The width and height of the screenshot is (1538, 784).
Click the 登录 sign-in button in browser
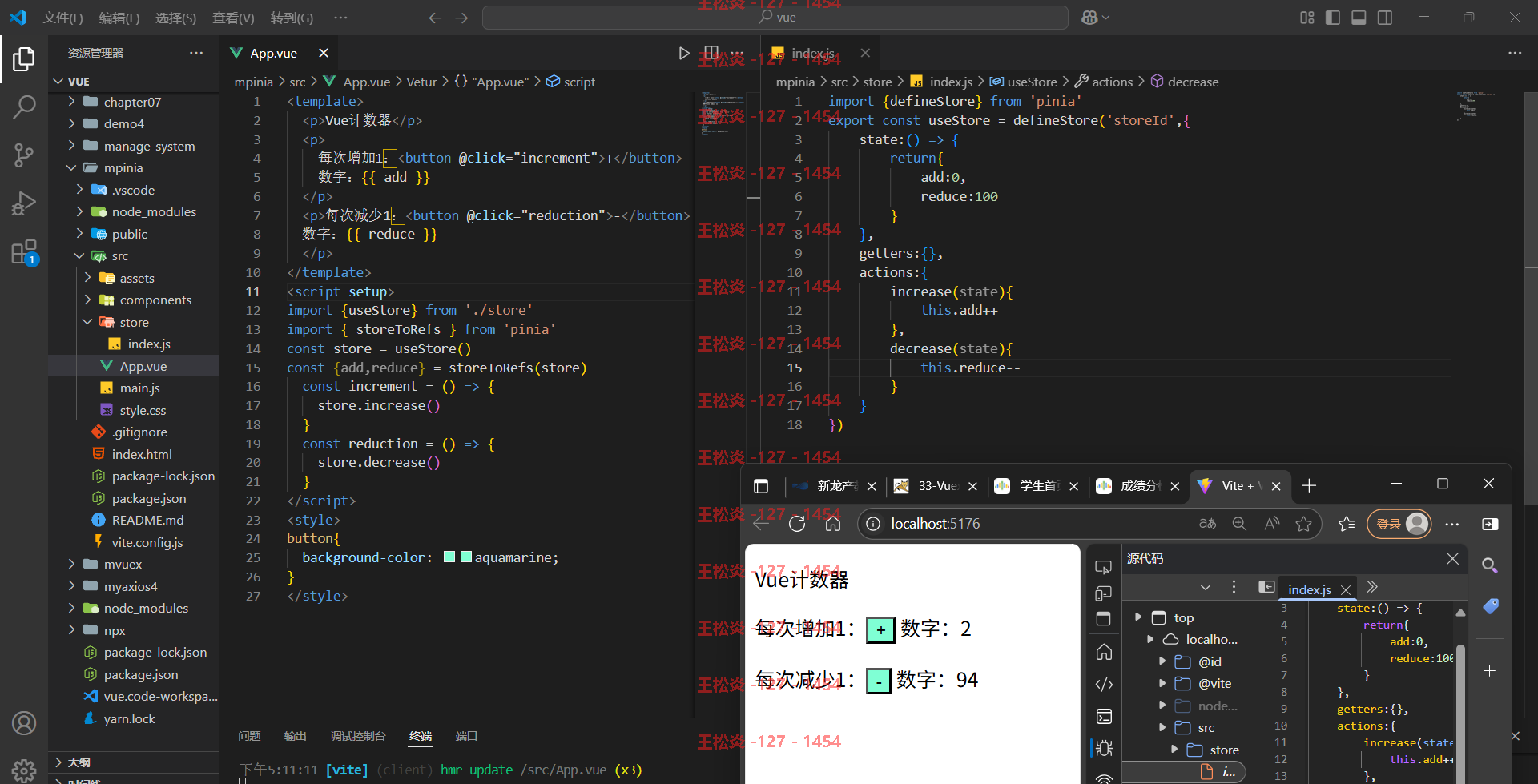click(x=1399, y=524)
